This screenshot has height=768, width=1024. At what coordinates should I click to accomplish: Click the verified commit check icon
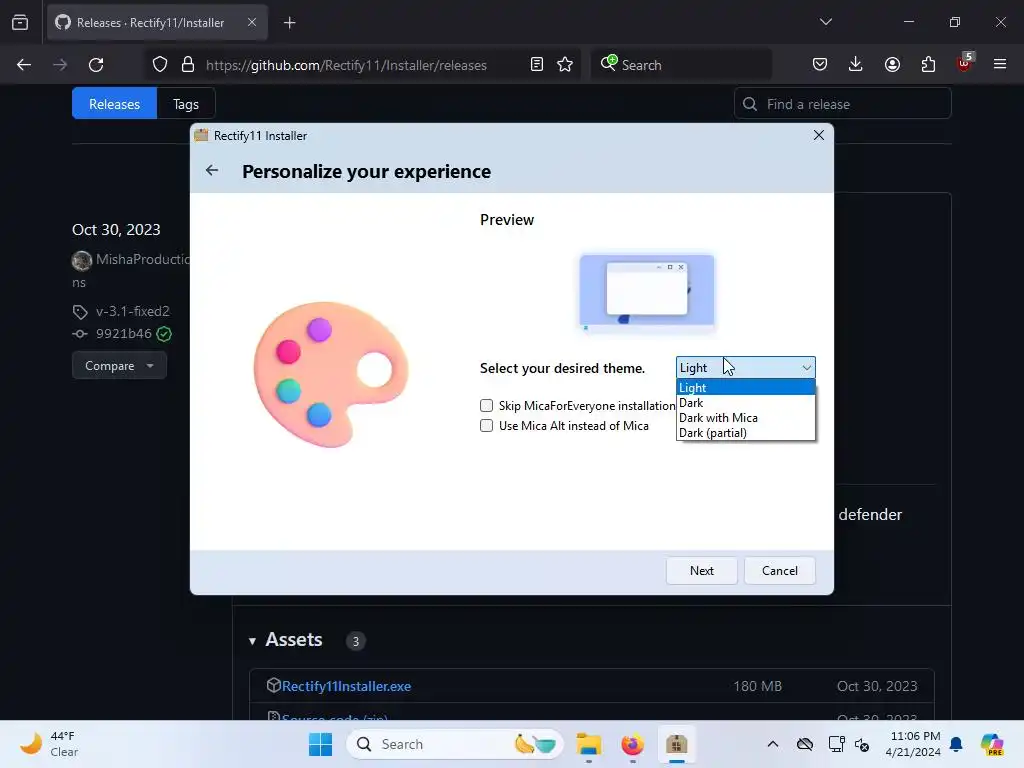pos(164,334)
